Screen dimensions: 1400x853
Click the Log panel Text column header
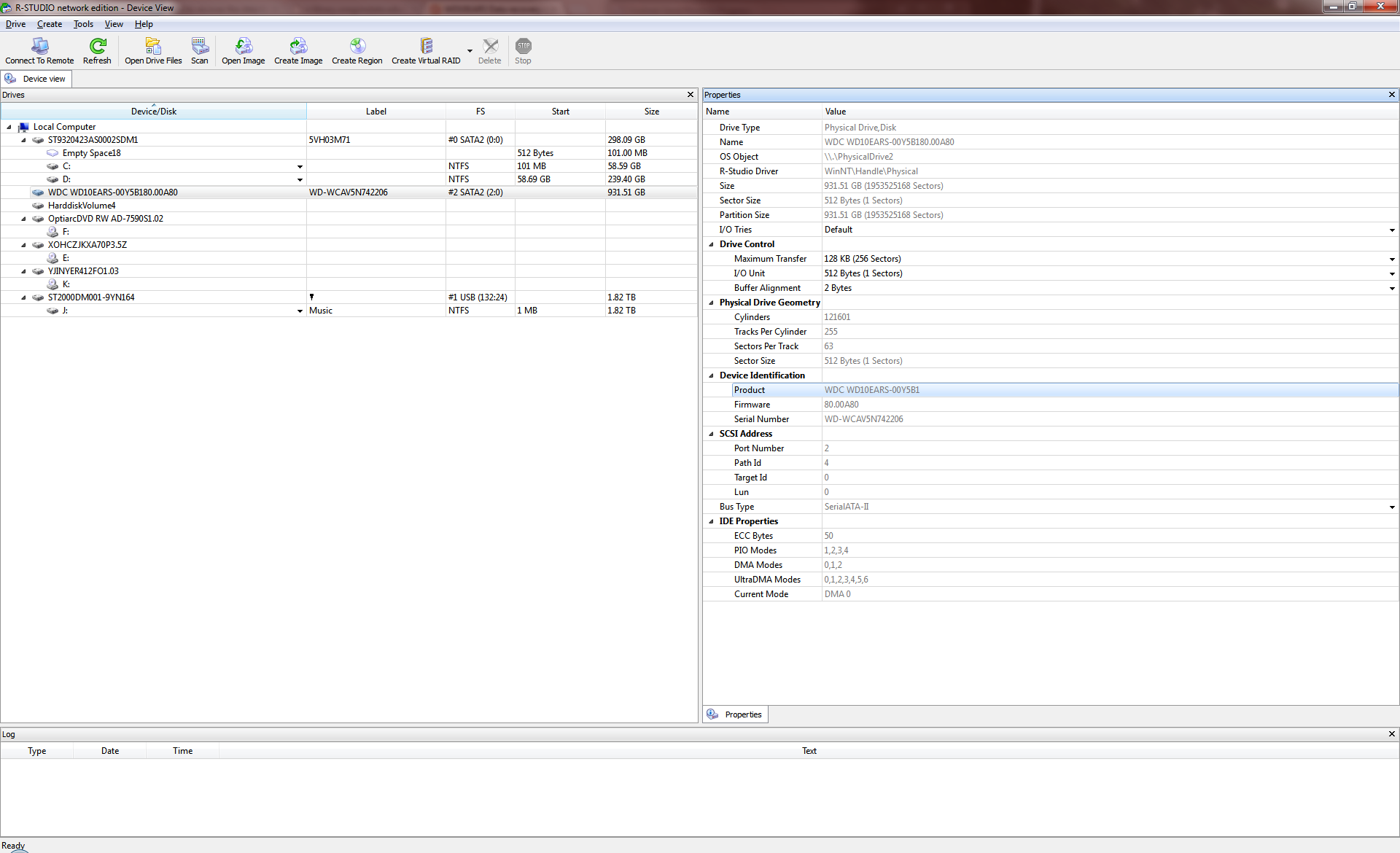(x=809, y=751)
